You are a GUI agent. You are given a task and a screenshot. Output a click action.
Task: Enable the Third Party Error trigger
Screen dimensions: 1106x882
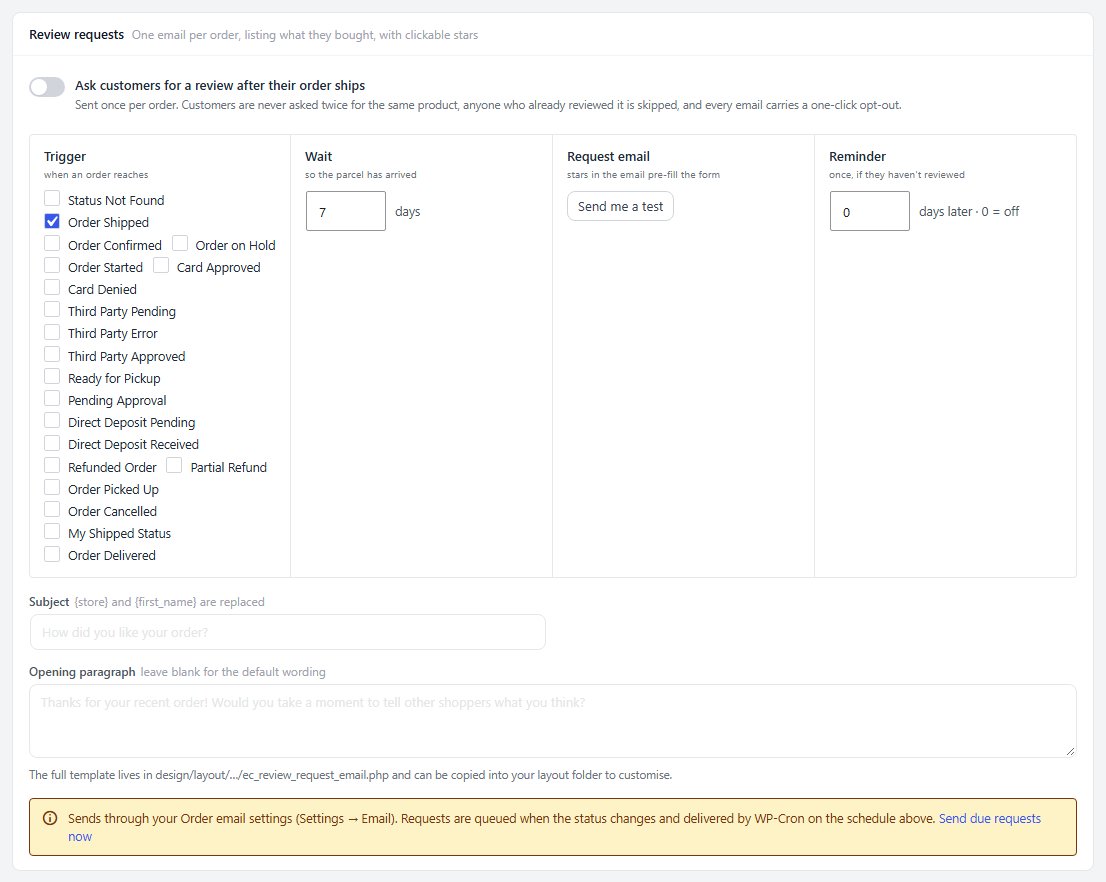[52, 332]
